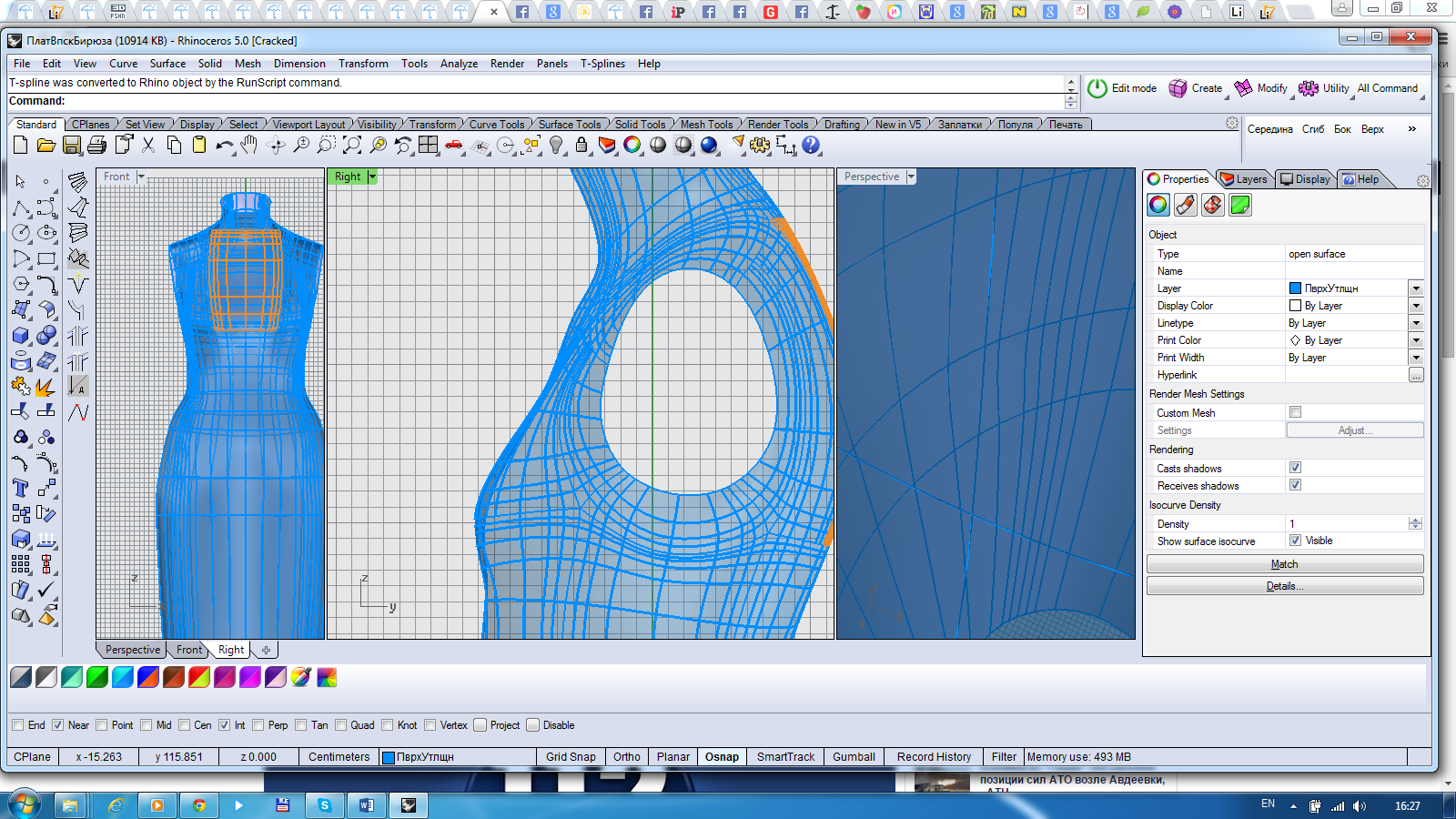Screen dimensions: 1456x819
Task: Open the Right viewport title dropdown arrow
Action: point(372,177)
